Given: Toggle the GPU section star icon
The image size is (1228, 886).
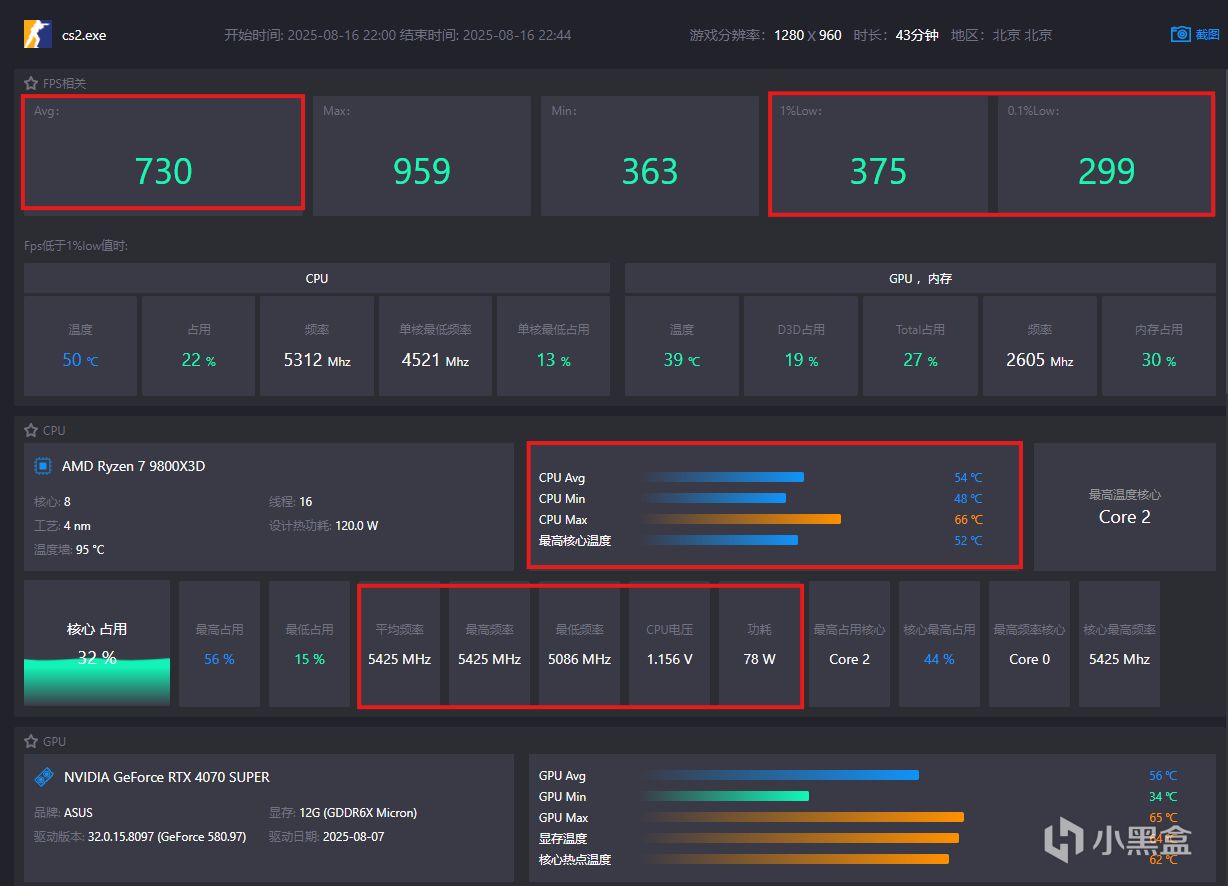Looking at the screenshot, I should coord(31,741).
